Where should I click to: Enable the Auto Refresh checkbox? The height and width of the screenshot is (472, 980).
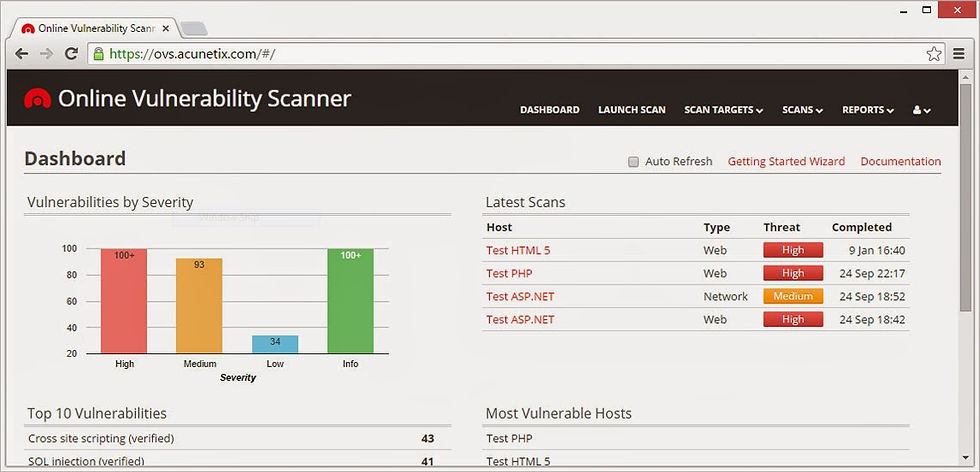(x=633, y=162)
